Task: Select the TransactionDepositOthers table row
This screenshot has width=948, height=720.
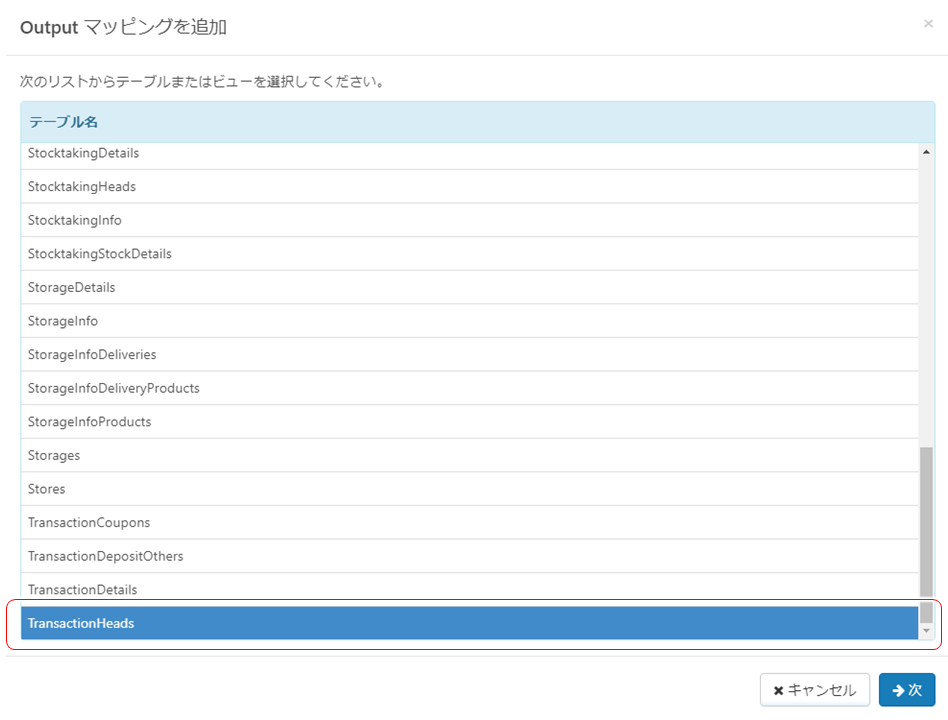Action: [x=400, y=556]
